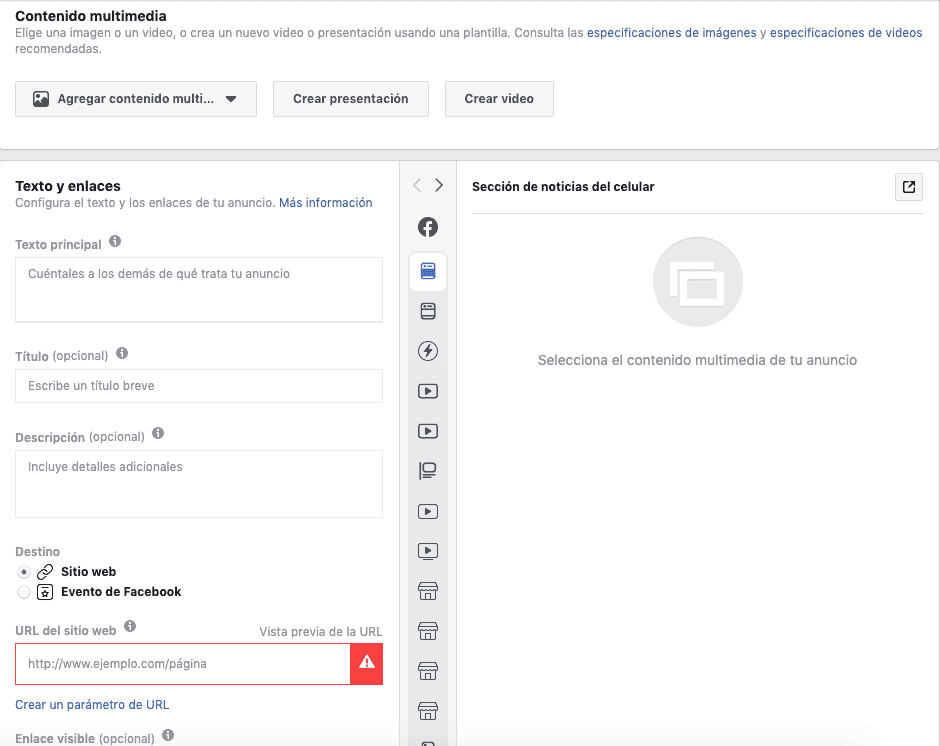This screenshot has height=746, width=940.
Task: Go to previous preview placement arrow
Action: pyautogui.click(x=417, y=185)
